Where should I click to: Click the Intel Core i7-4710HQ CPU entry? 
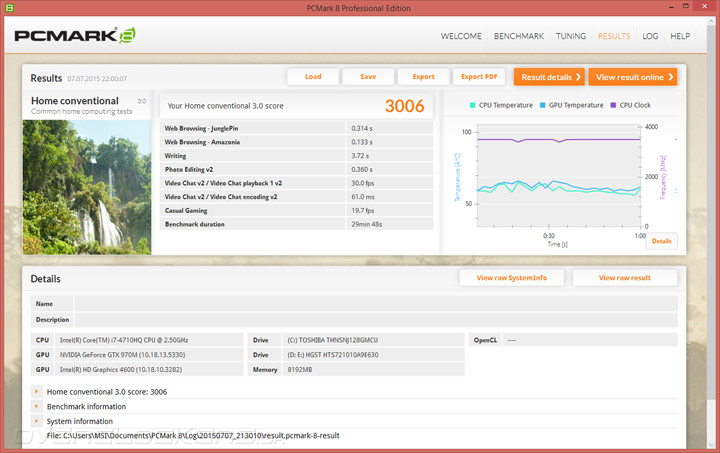click(x=149, y=340)
